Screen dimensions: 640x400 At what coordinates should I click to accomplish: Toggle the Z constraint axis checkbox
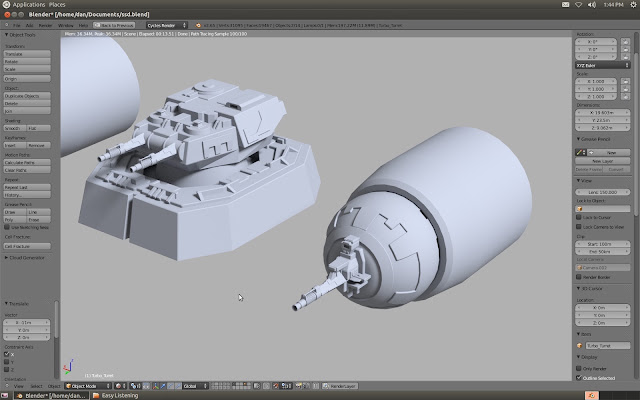click(7, 369)
